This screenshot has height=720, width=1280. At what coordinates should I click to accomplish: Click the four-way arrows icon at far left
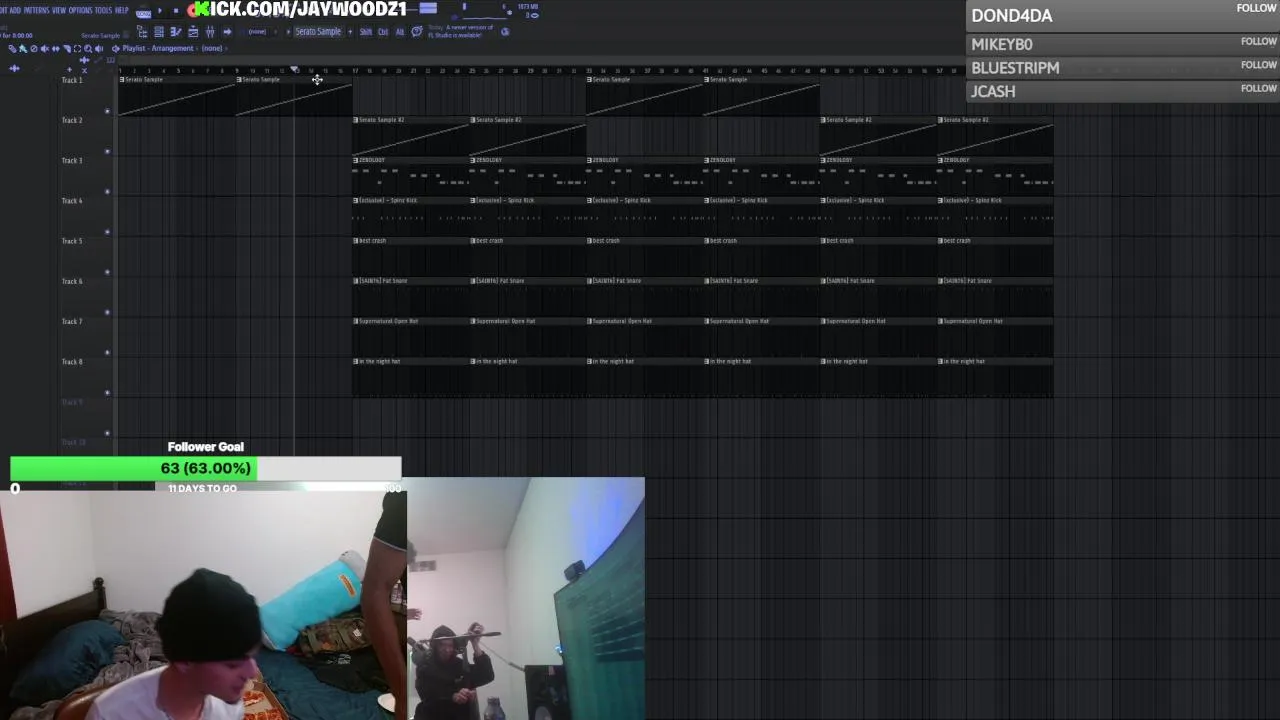(14, 68)
